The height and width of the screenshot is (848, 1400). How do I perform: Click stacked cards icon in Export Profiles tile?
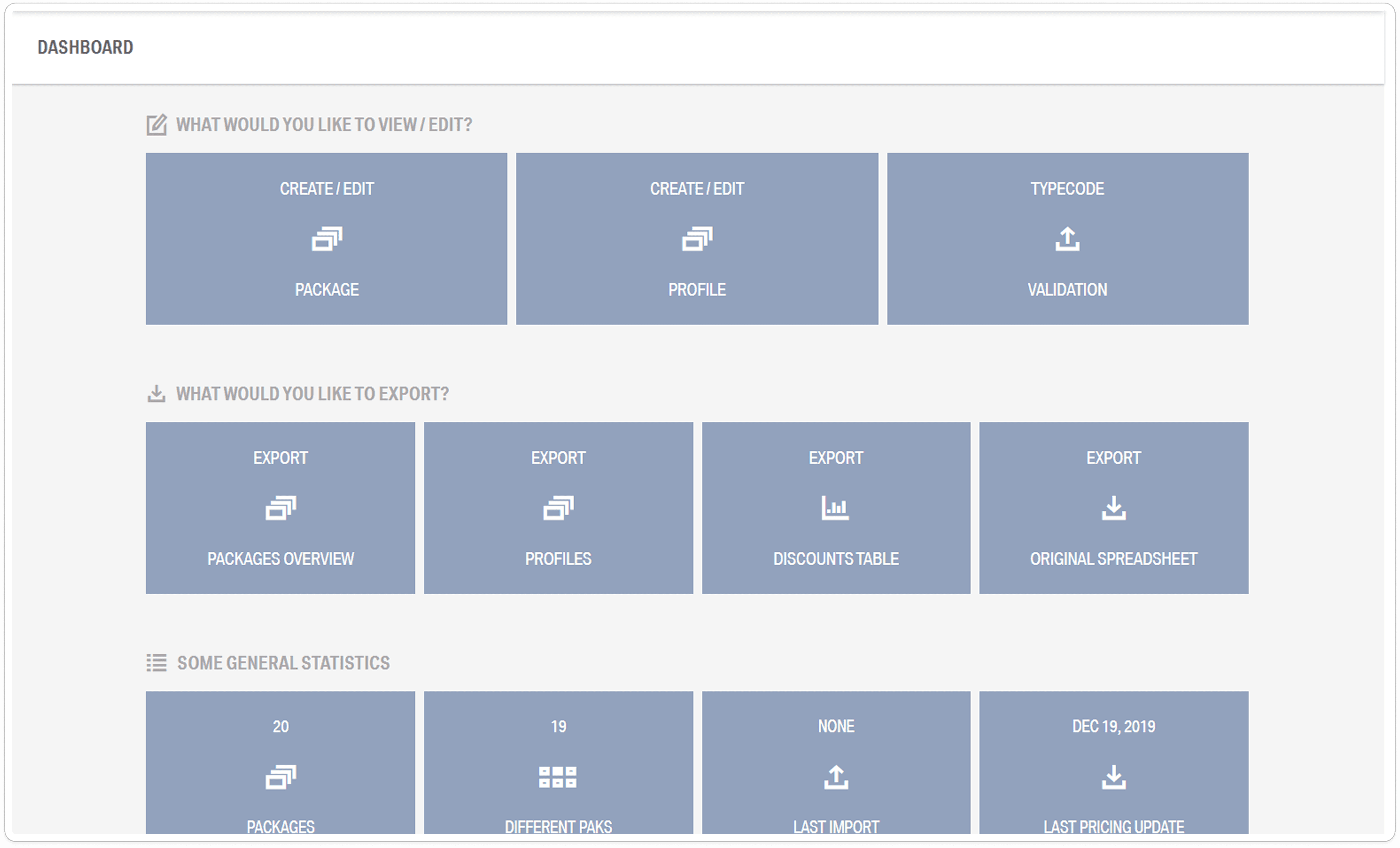coord(558,508)
